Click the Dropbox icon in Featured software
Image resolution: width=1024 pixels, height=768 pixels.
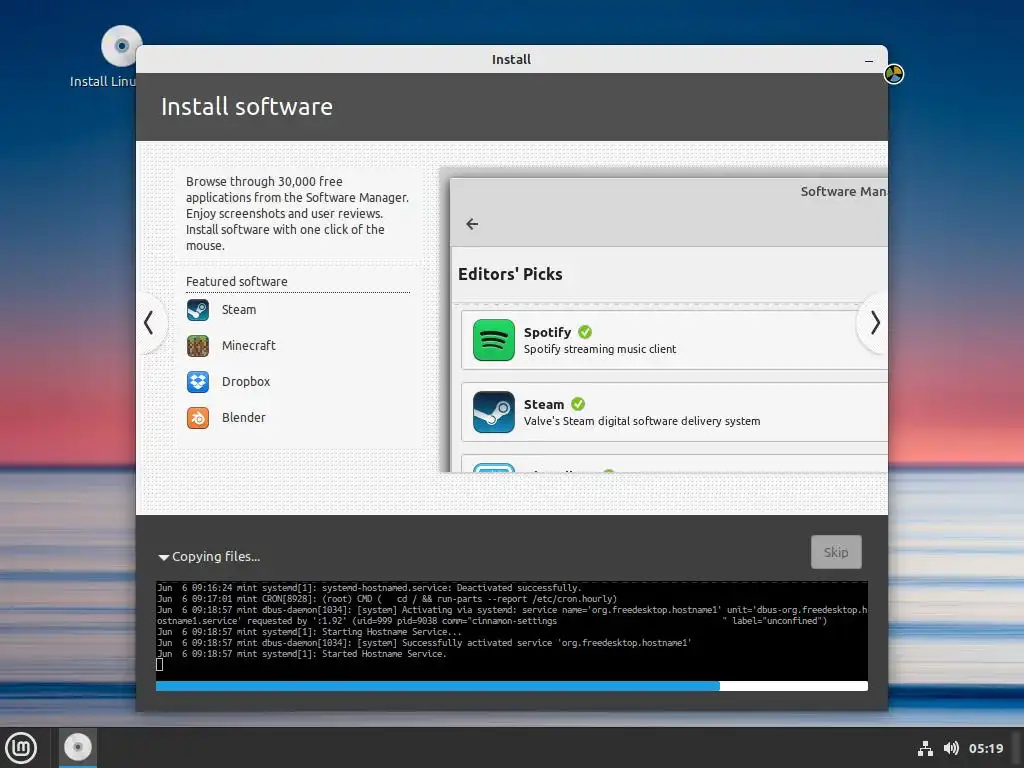pos(198,381)
